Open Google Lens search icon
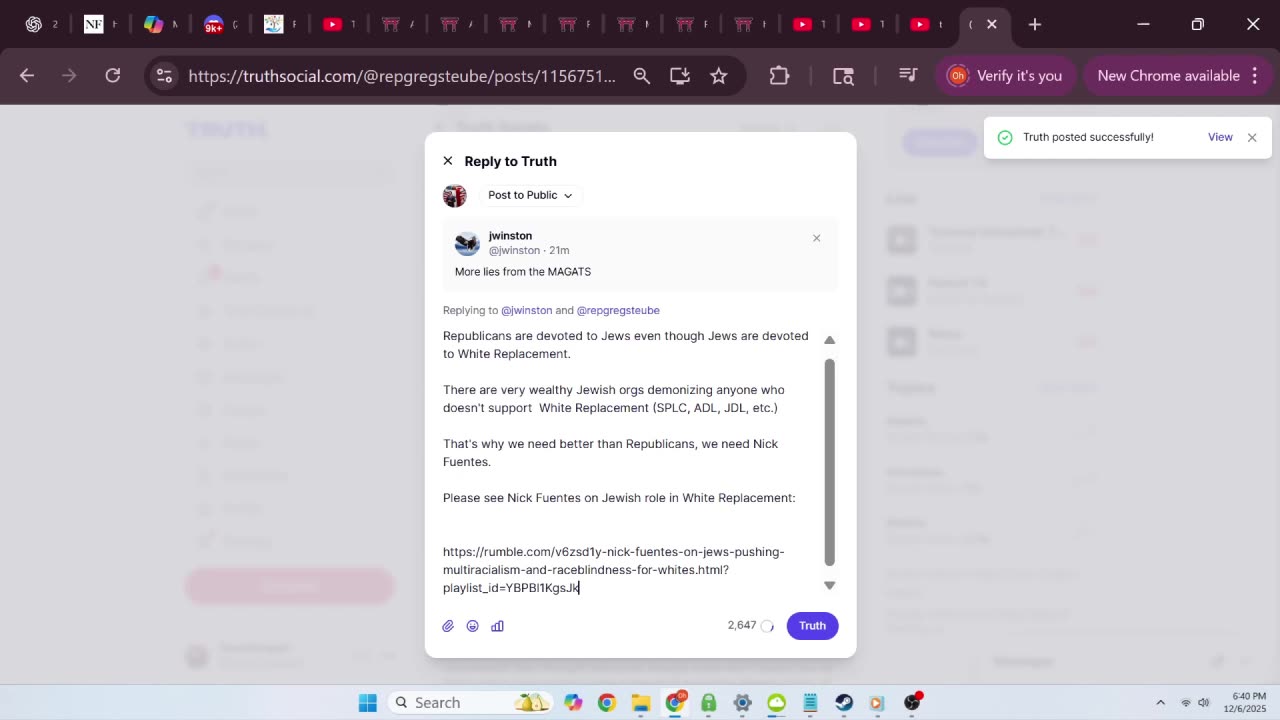 point(843,76)
